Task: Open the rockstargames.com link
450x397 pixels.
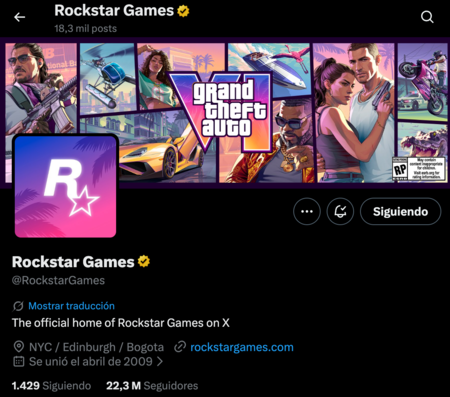Action: coord(242,347)
